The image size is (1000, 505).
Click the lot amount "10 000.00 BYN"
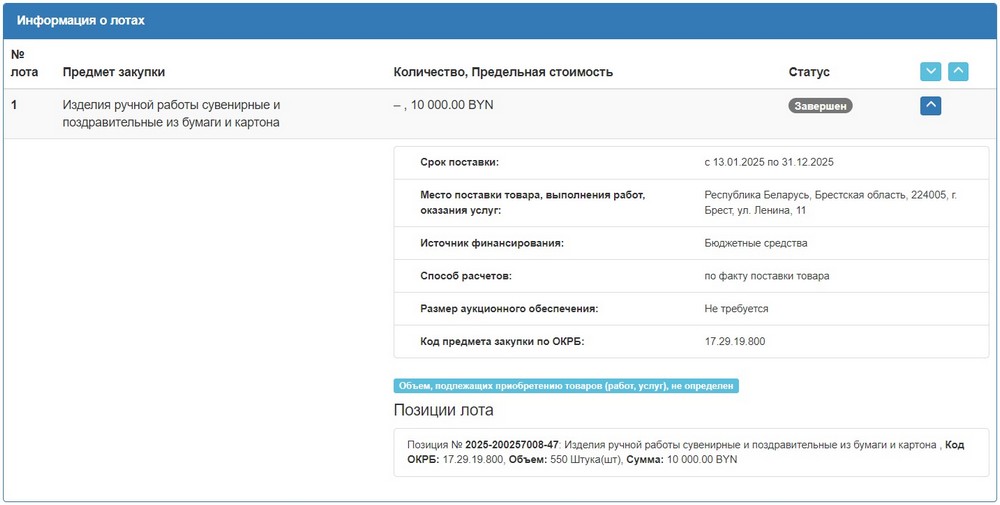(453, 105)
